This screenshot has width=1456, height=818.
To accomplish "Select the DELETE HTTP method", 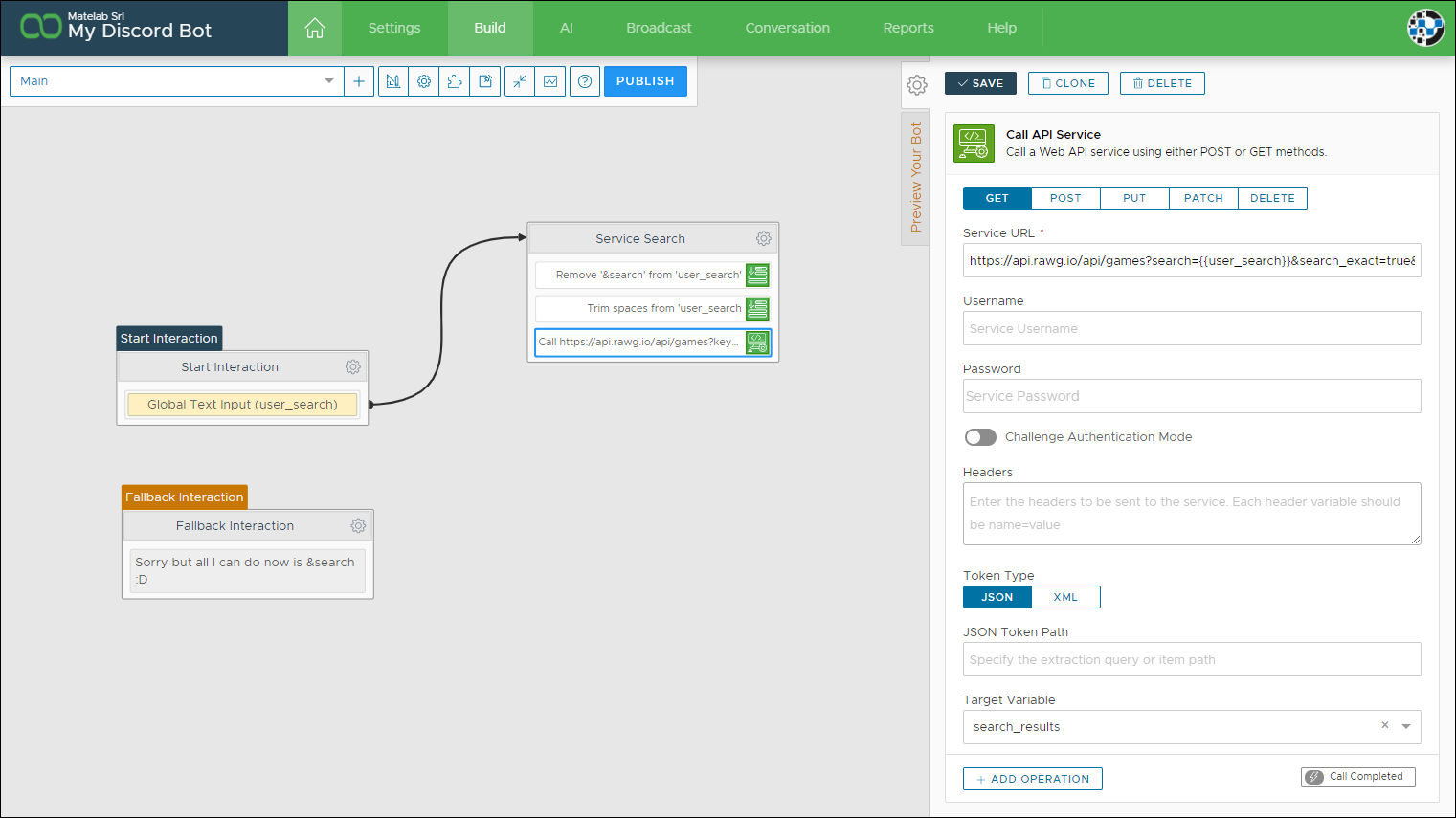I will [x=1272, y=198].
